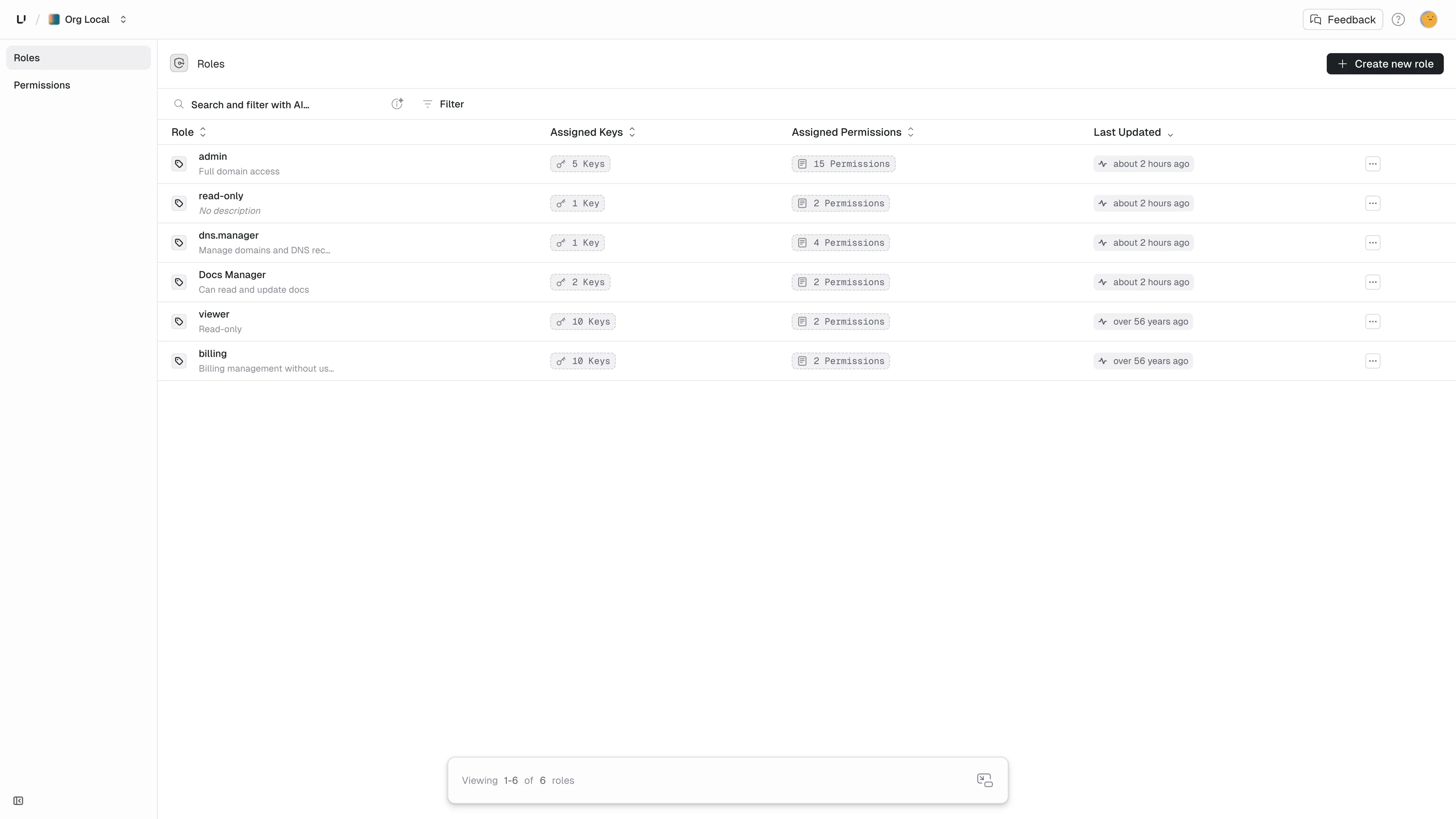Click the Unkey logo in the header
This screenshot has width=1456, height=819.
[21, 19]
